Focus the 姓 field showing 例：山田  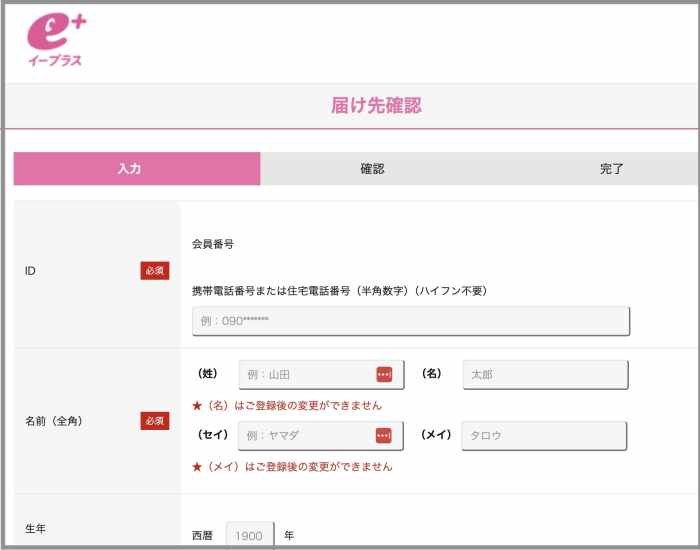321,375
